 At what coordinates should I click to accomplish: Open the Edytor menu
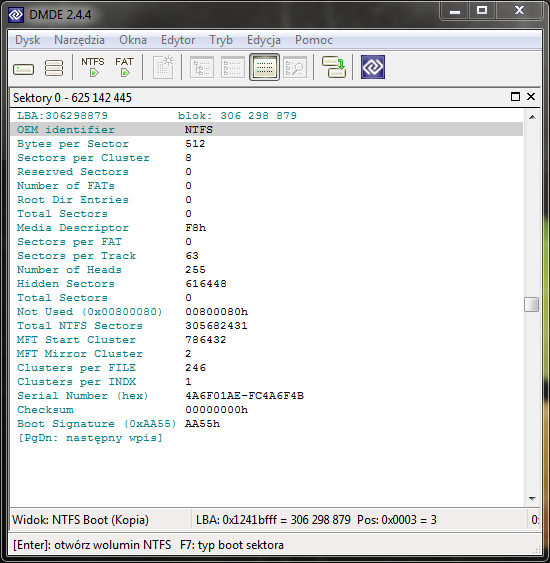(178, 40)
